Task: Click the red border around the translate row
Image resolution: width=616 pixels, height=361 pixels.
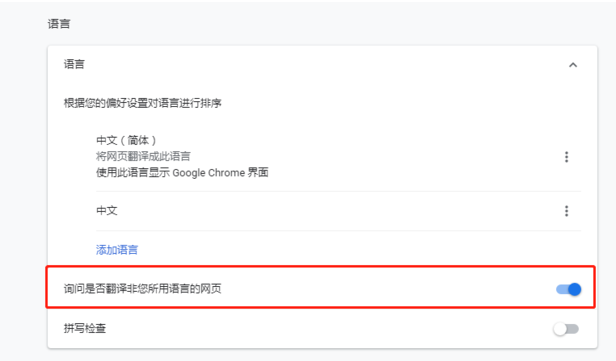Action: [321, 267]
